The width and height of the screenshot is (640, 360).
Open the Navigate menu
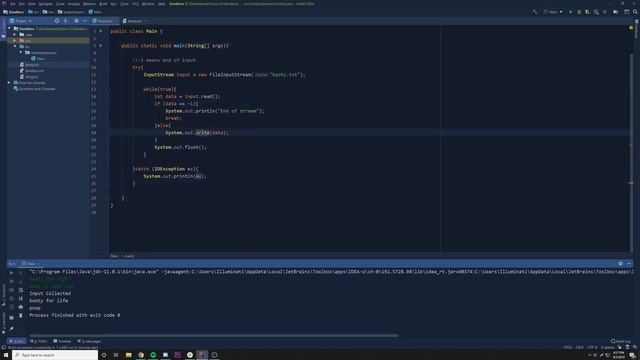pyautogui.click(x=46, y=4)
